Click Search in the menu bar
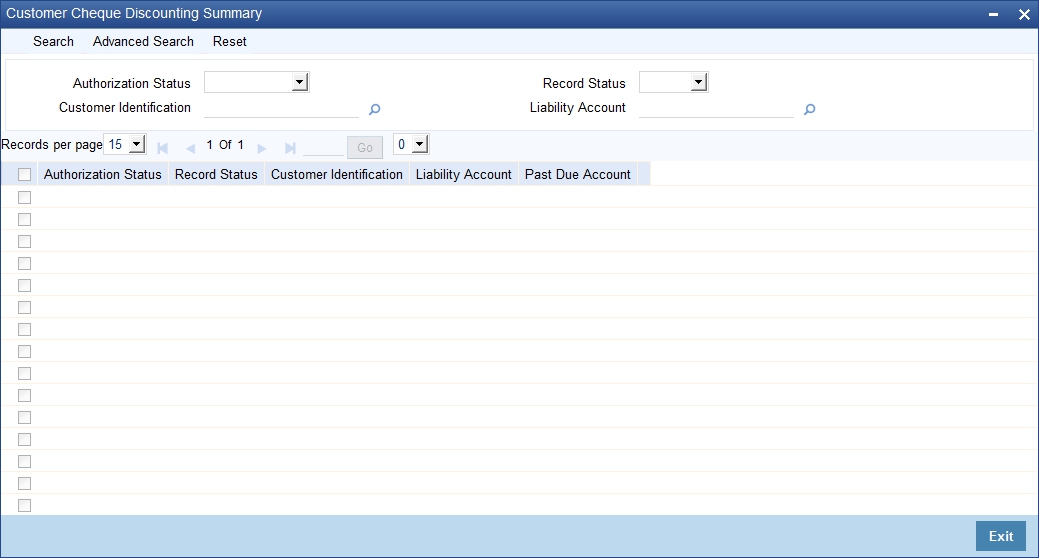 click(53, 41)
